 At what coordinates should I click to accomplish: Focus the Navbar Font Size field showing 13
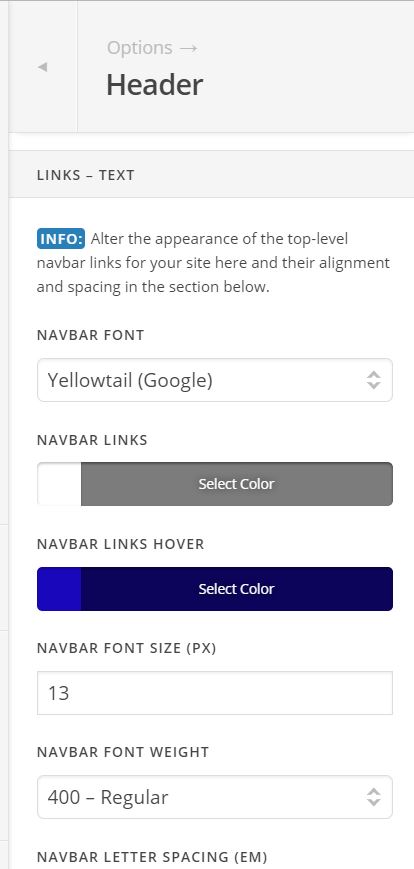click(215, 693)
